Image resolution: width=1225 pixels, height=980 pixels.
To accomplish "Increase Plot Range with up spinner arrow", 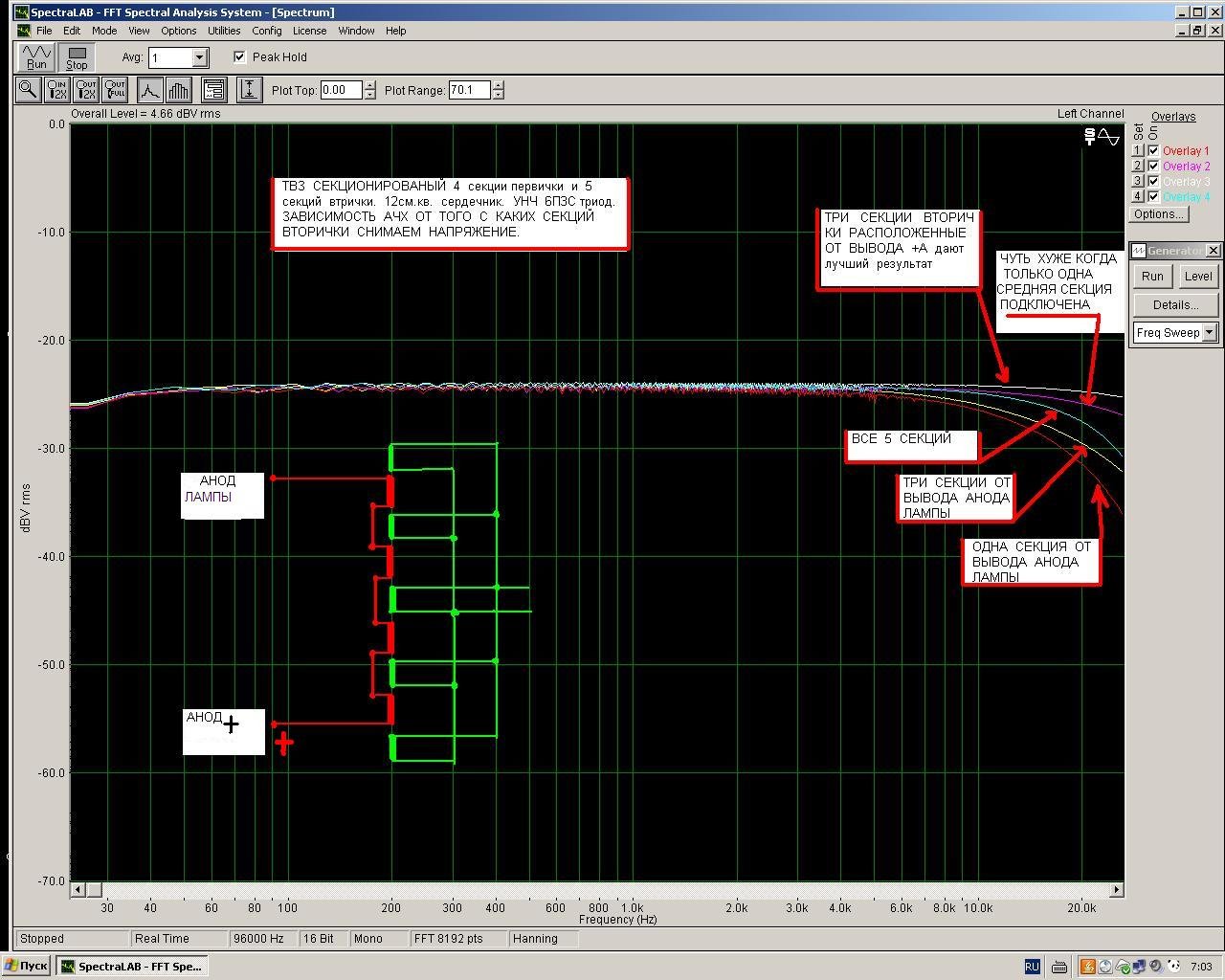I will 499,85.
